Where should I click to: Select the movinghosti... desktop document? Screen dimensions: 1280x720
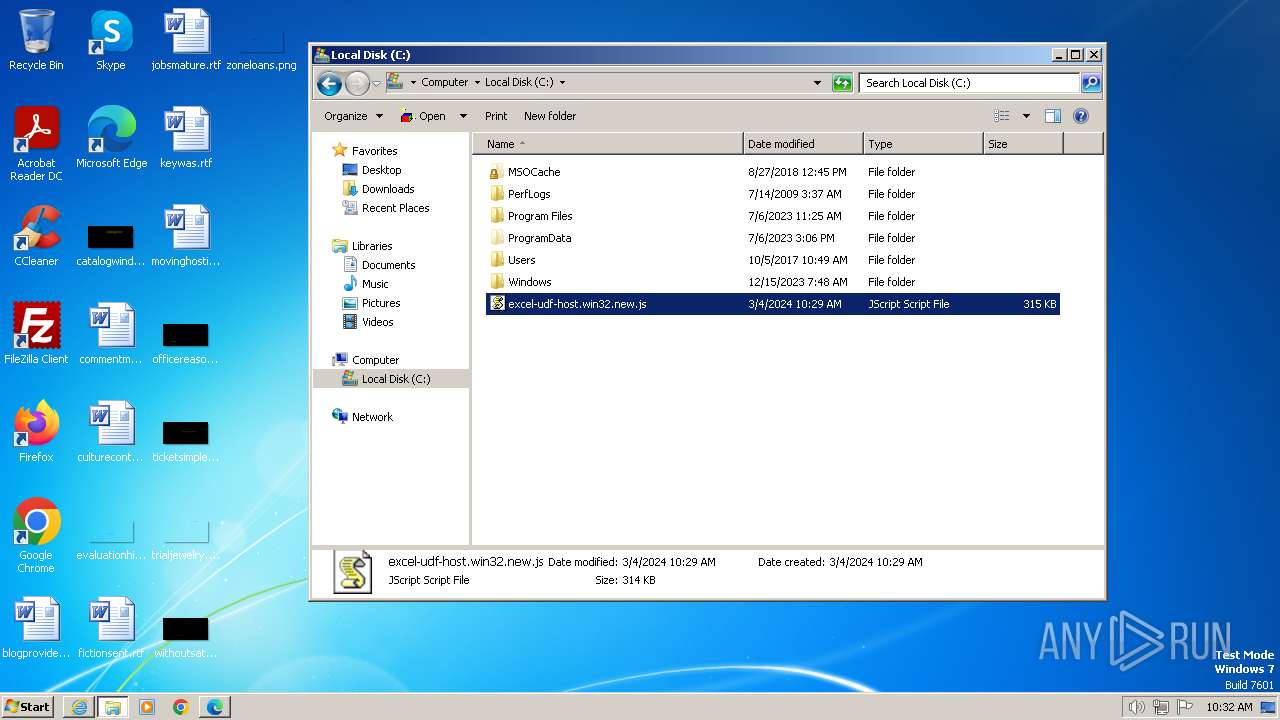click(x=186, y=236)
